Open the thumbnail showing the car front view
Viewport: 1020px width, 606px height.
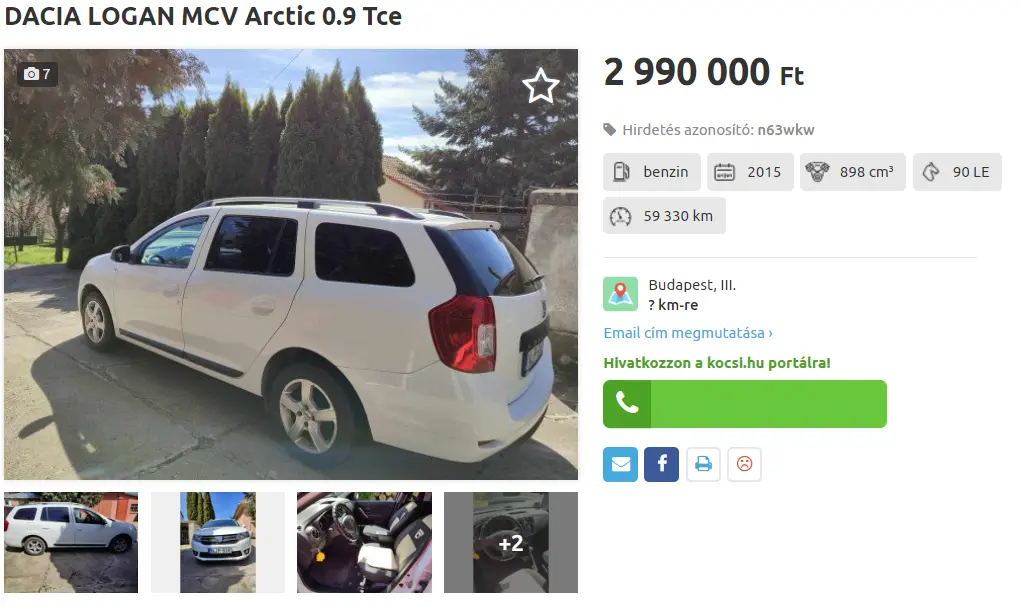pyautogui.click(x=218, y=542)
